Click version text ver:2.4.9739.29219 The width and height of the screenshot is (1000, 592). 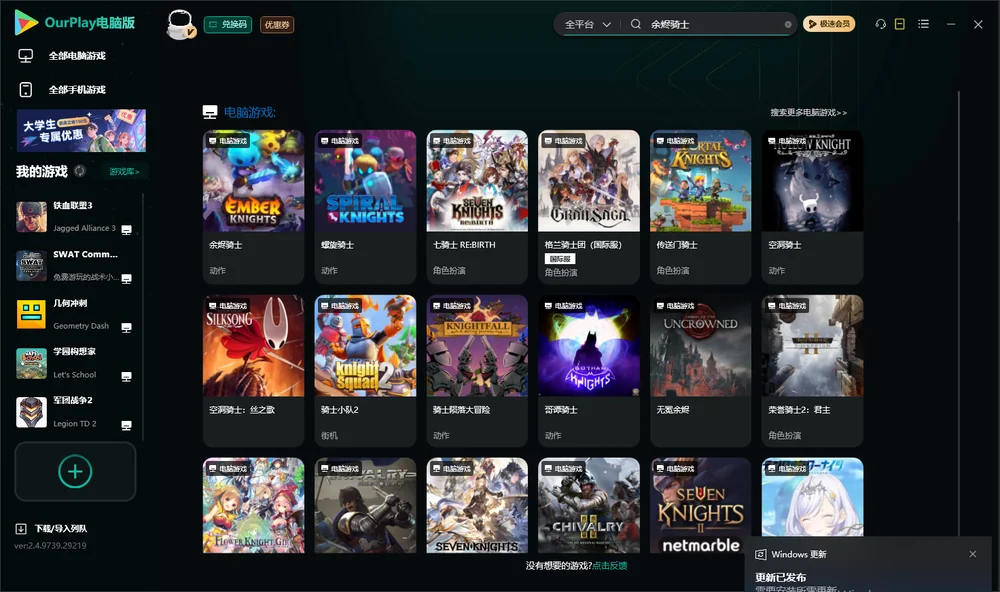(50, 546)
